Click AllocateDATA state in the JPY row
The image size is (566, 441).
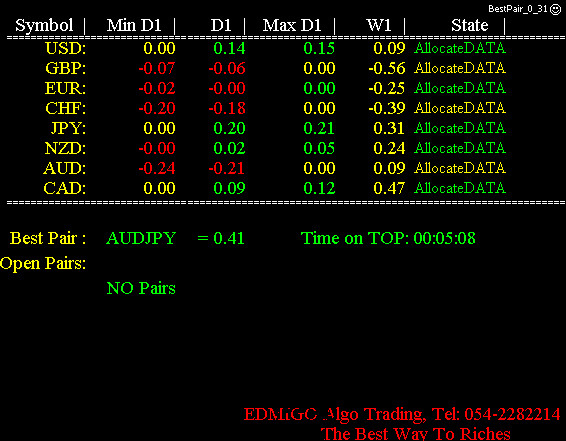[x=460, y=128]
